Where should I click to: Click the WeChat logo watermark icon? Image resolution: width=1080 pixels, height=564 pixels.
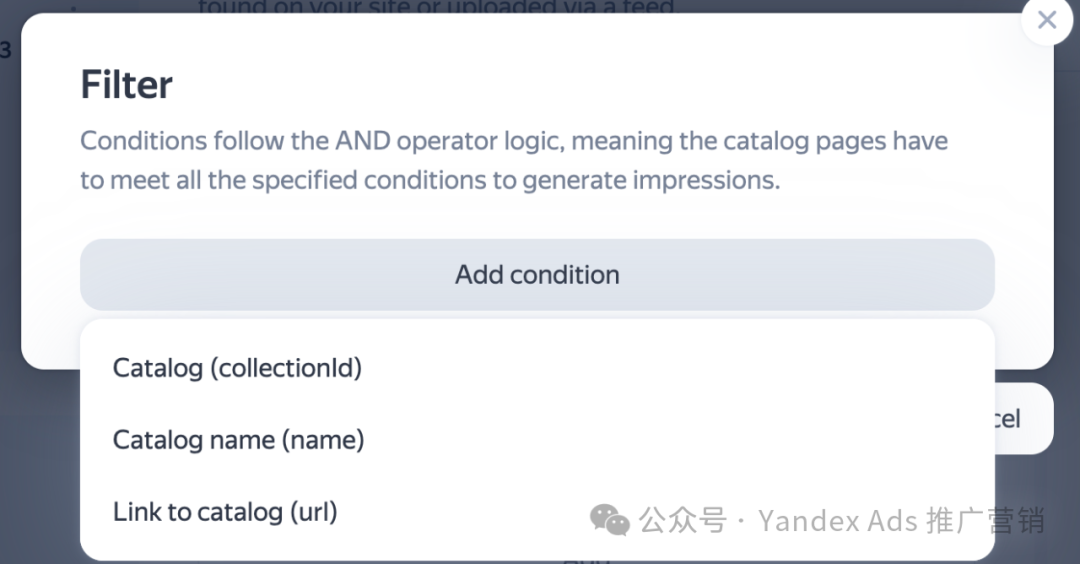click(x=610, y=520)
